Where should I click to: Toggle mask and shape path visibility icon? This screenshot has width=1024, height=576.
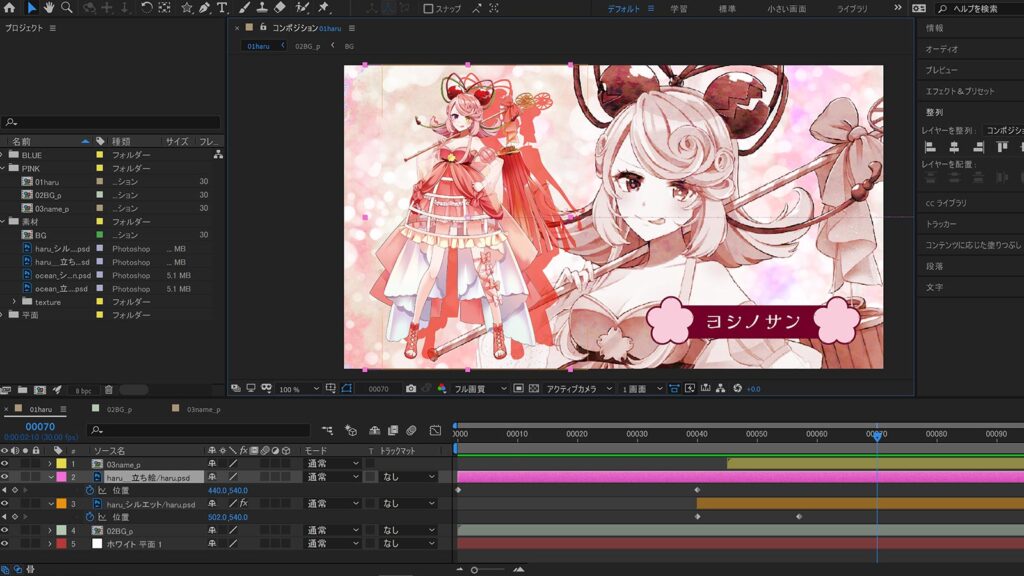(x=346, y=389)
